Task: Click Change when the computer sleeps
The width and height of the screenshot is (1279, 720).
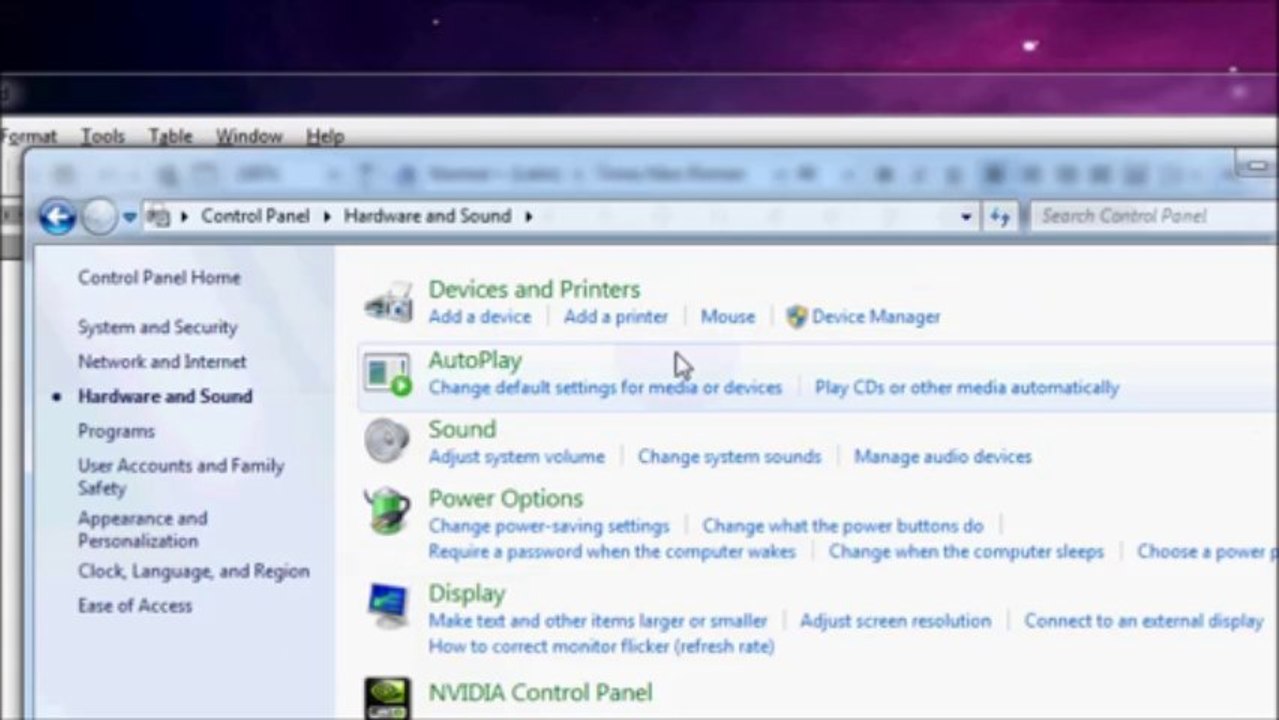Action: coord(966,552)
